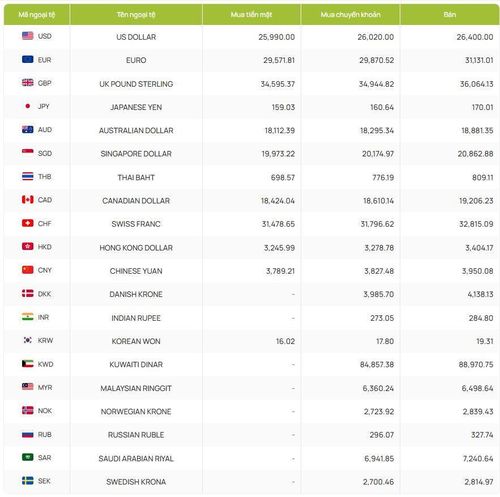This screenshot has height=497, width=500.
Task: Click the Japanese flag icon beside JPY
Action: coord(28,106)
